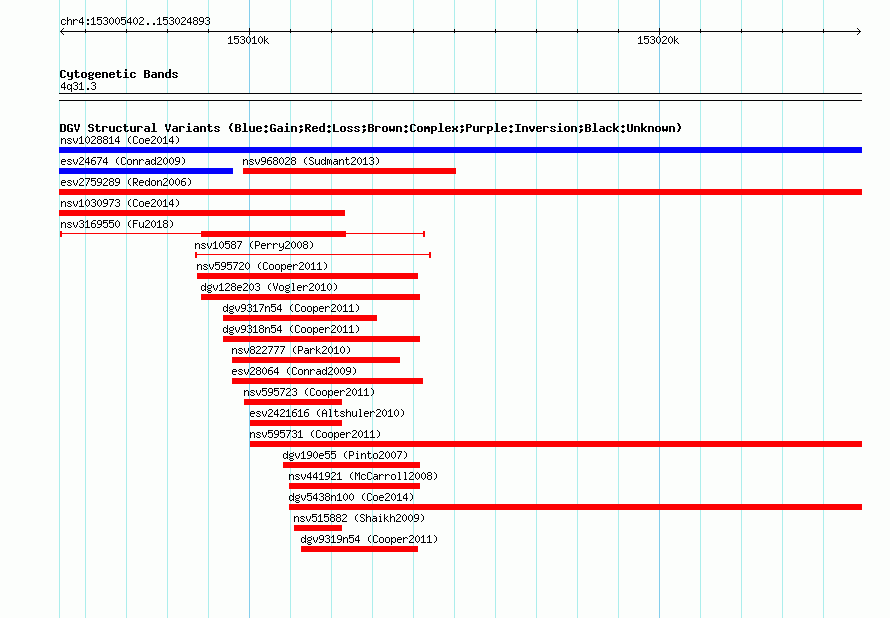Click the red esv2421616 loss bar
Image resolution: width=890 pixels, height=618 pixels.
click(x=296, y=423)
